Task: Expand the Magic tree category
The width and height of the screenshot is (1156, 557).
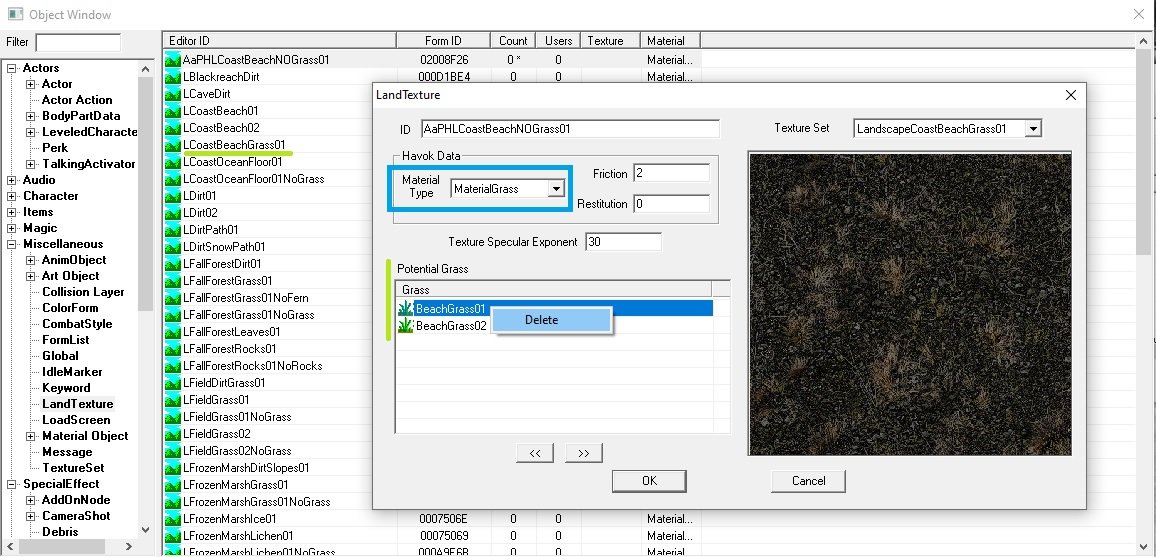Action: pos(12,228)
